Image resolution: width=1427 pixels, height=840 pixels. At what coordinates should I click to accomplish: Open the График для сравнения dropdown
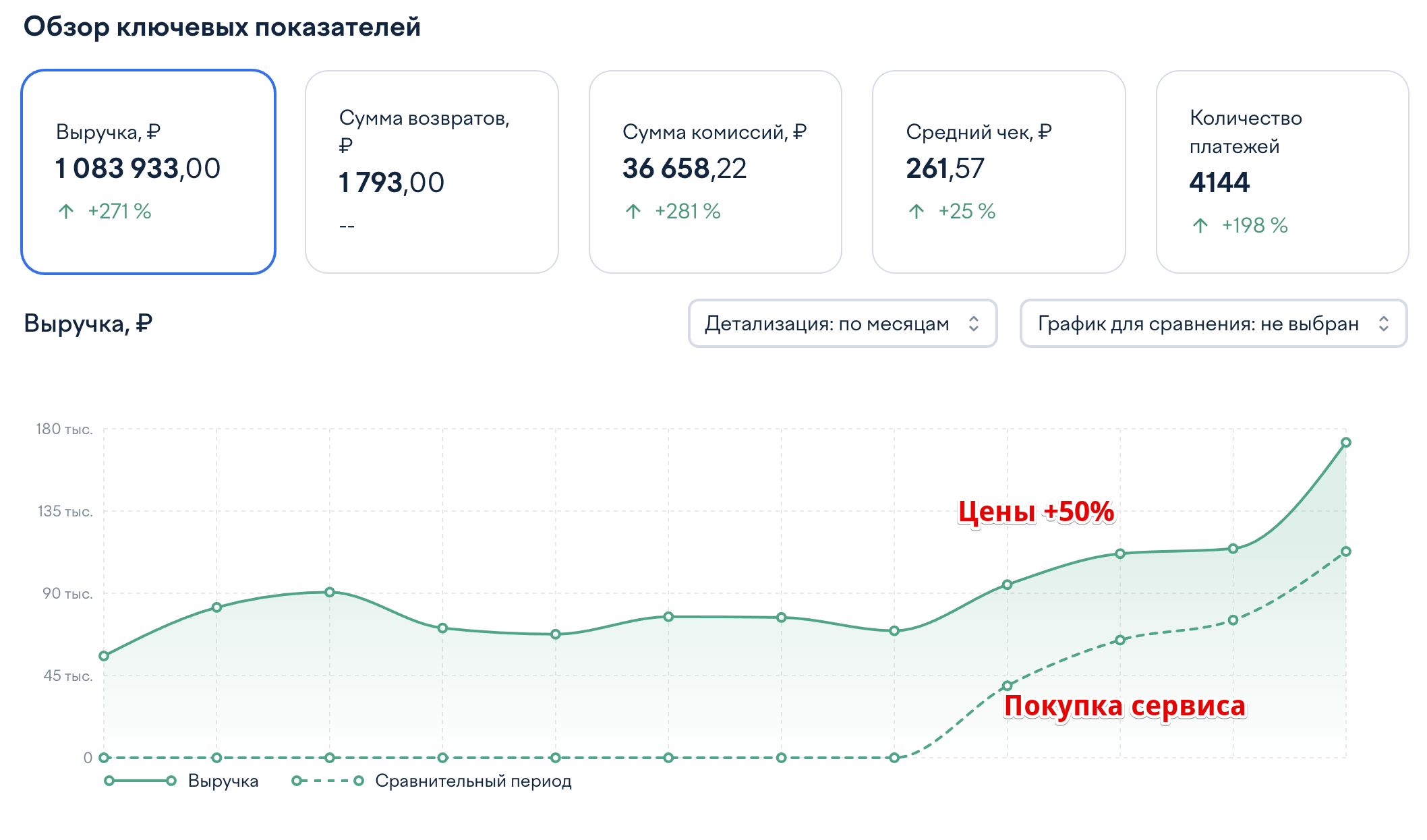[x=1198, y=324]
